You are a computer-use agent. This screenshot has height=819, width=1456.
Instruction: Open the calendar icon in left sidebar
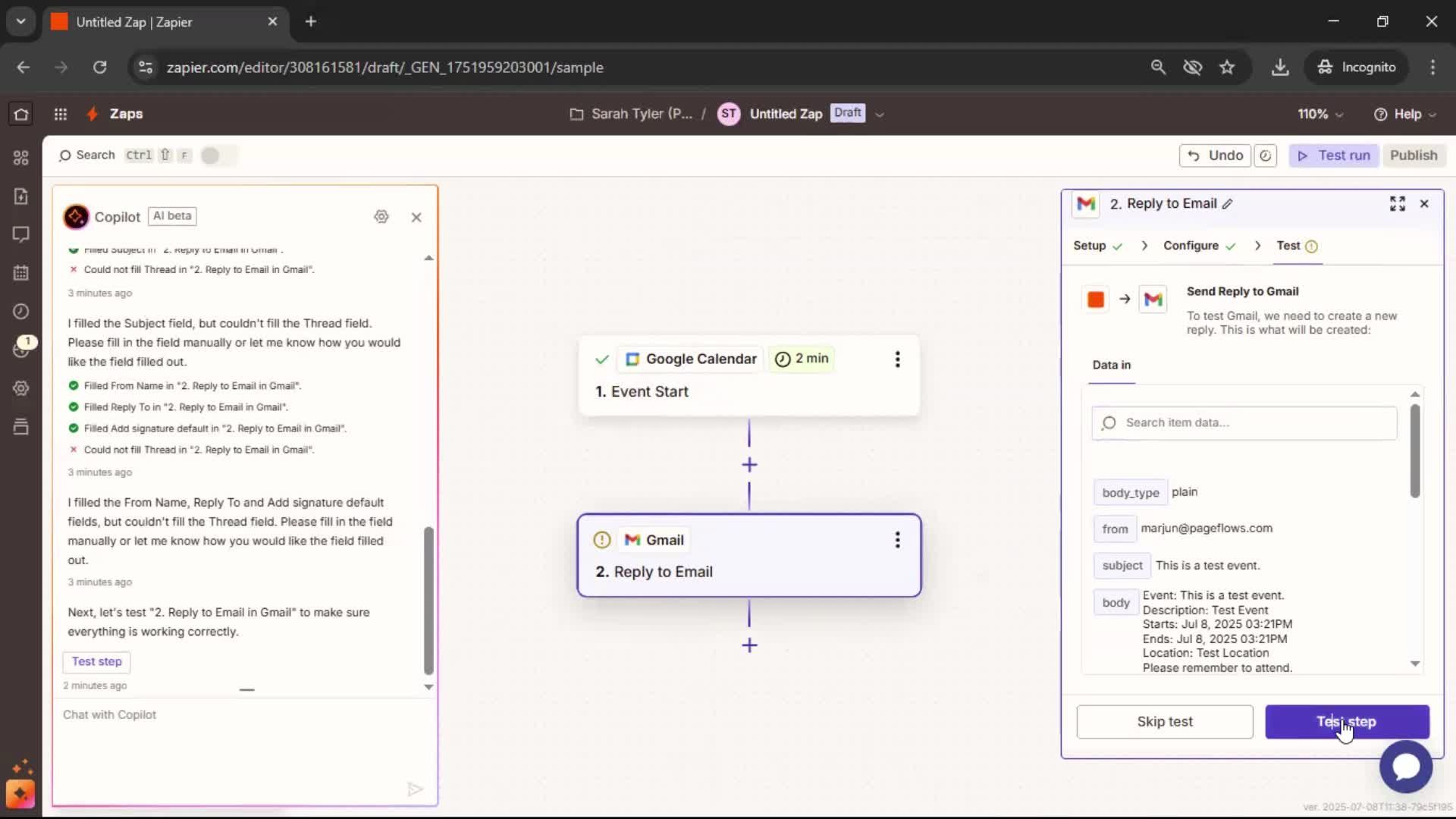[x=20, y=273]
